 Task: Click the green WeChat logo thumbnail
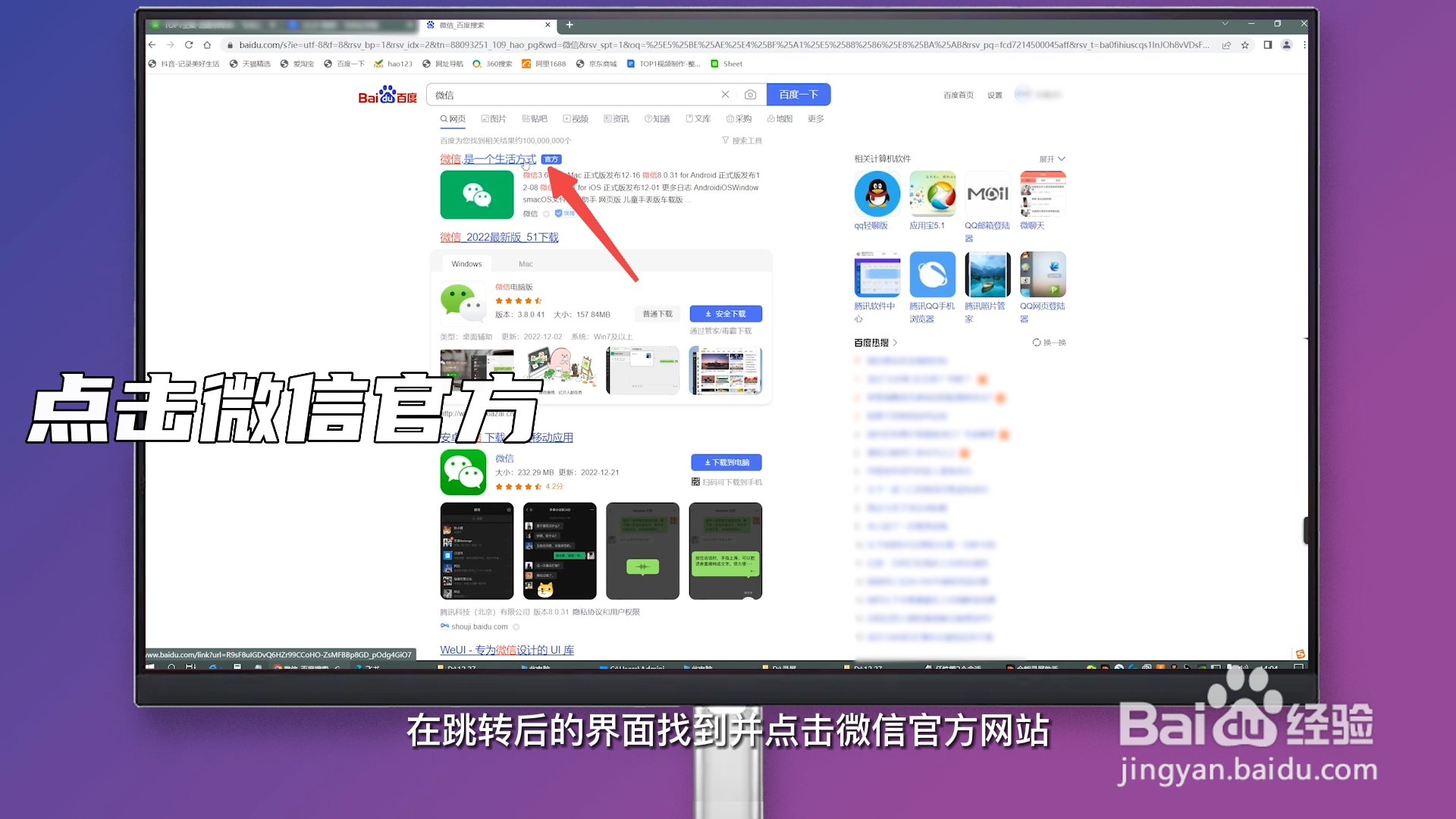476,195
